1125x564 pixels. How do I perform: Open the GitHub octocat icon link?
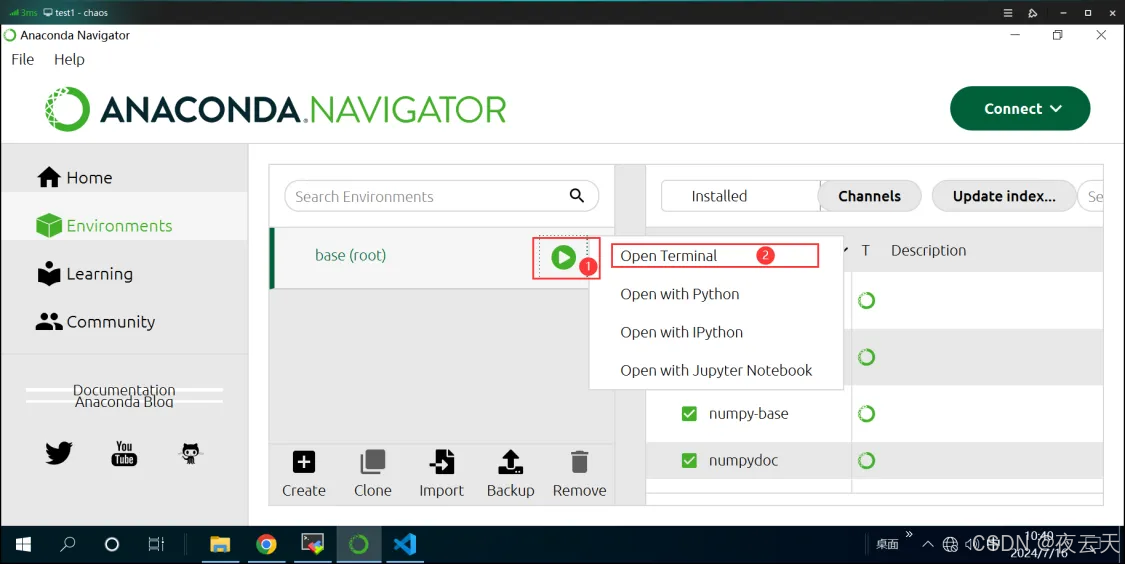click(x=190, y=453)
